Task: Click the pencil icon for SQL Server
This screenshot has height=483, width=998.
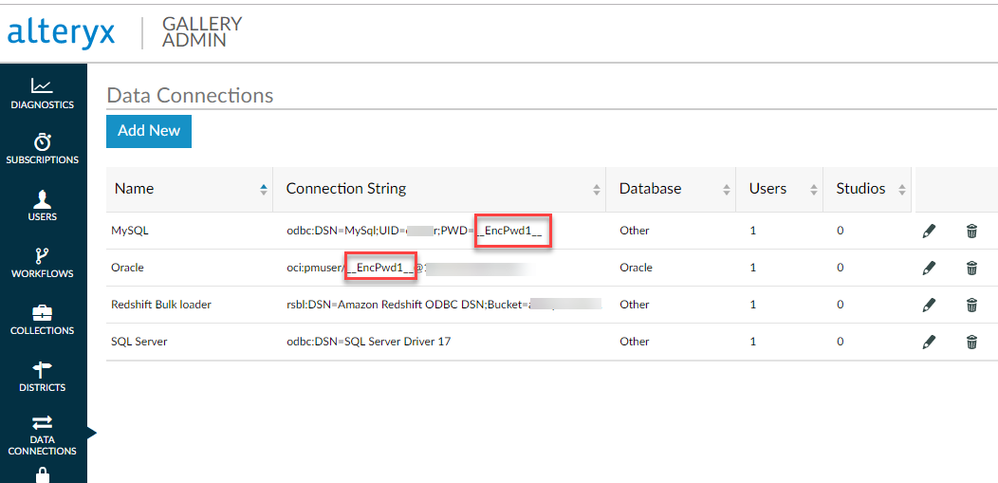Action: 929,342
